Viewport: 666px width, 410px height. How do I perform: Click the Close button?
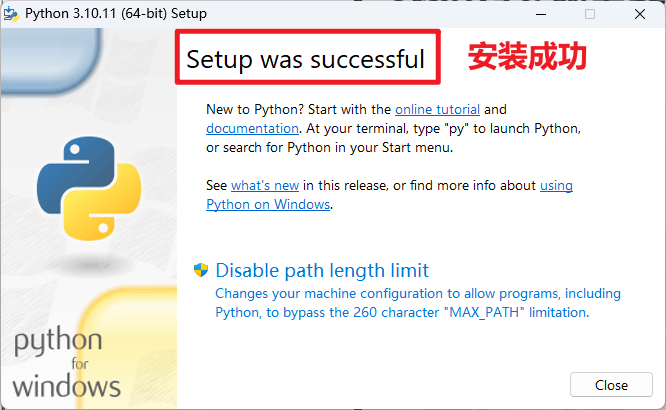pos(611,385)
